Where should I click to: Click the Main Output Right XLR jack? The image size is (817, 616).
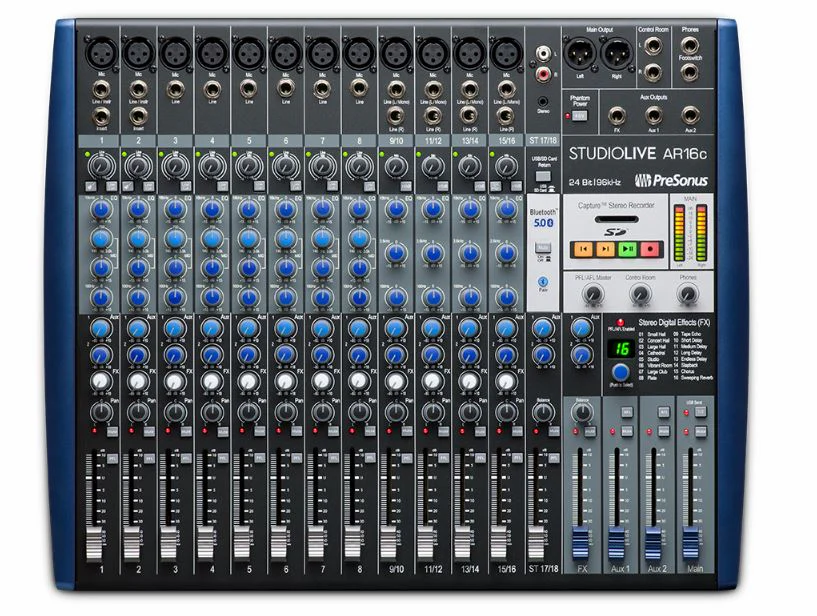click(616, 53)
